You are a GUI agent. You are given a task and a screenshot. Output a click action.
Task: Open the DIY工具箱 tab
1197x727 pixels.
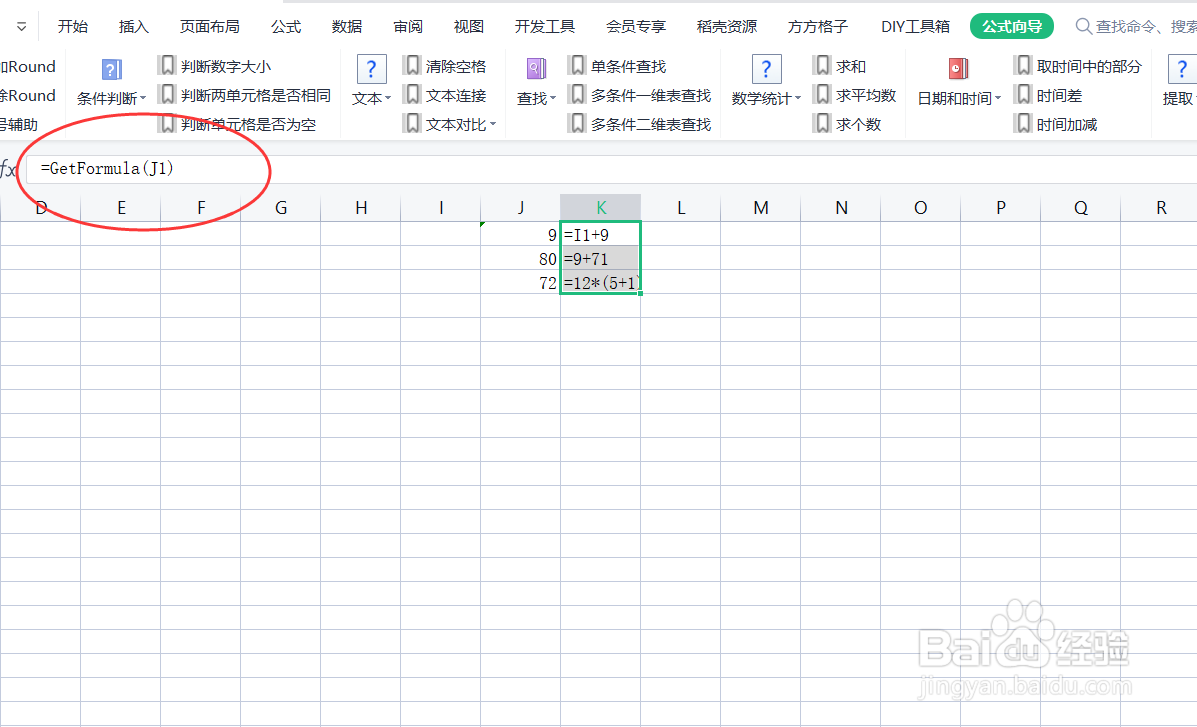pos(915,27)
